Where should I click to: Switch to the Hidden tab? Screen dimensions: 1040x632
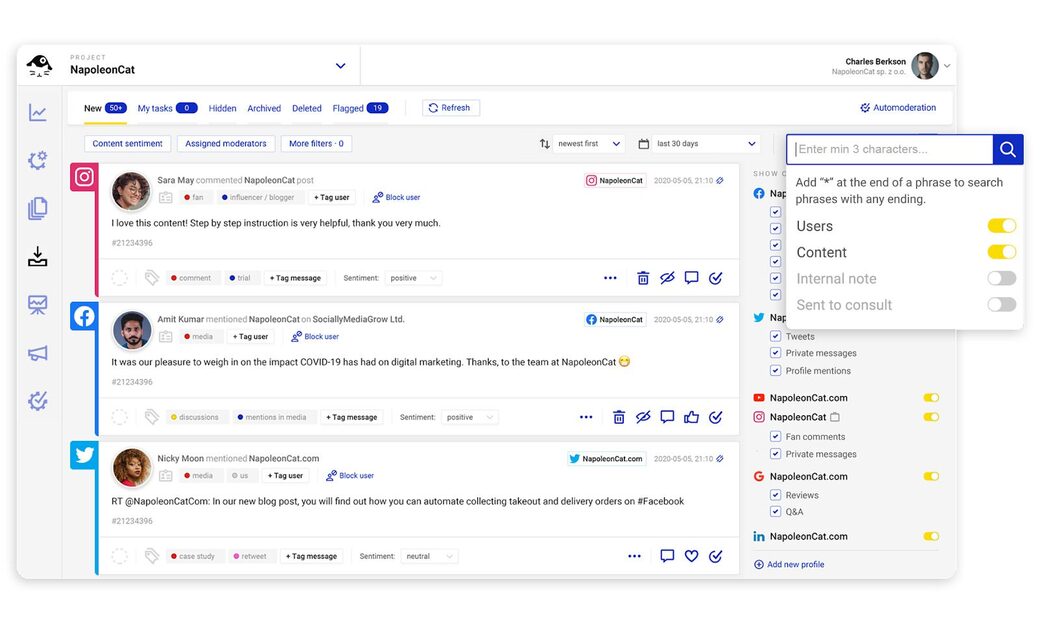pyautogui.click(x=222, y=108)
